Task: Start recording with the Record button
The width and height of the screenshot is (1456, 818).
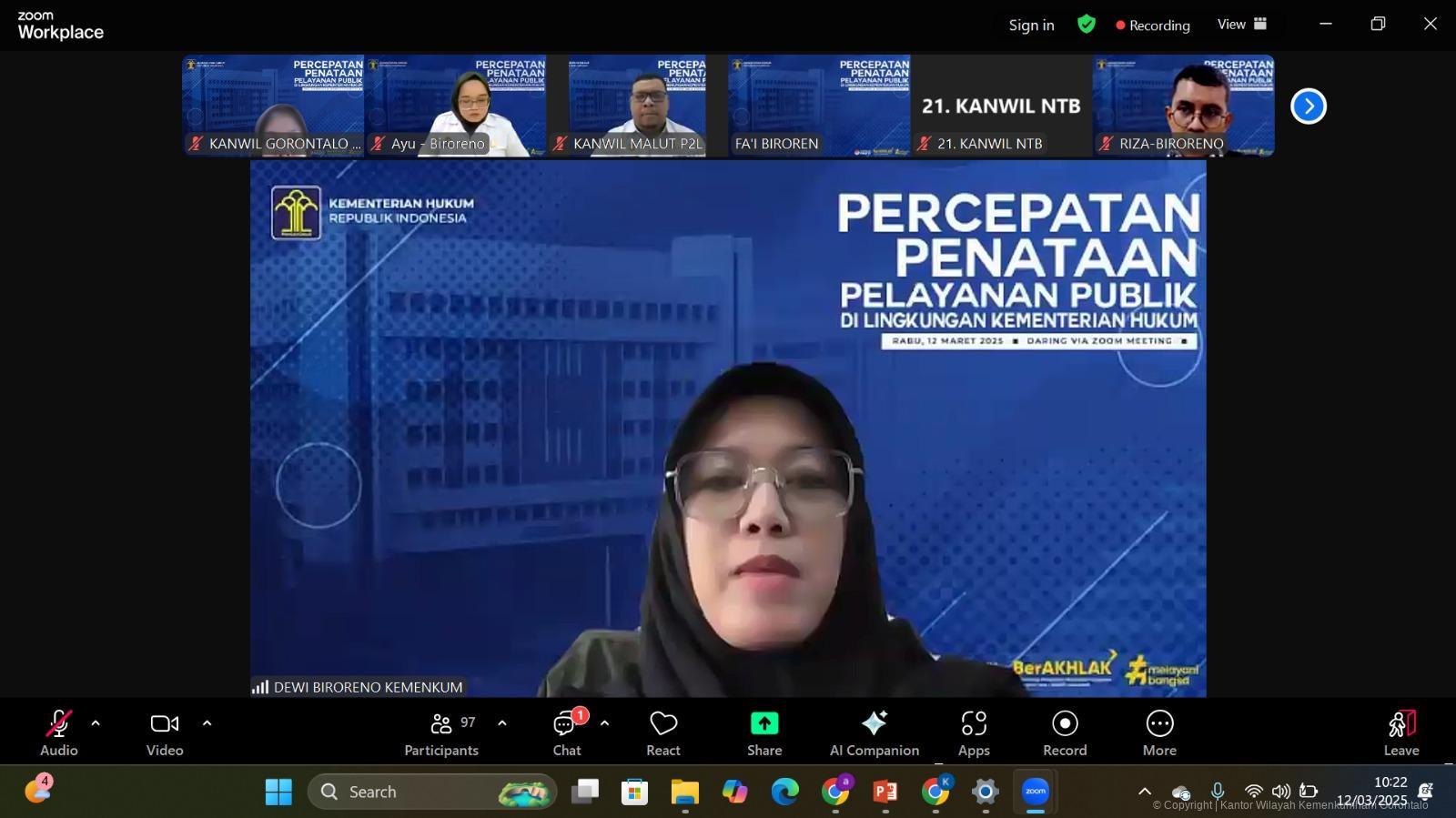Action: point(1065,732)
